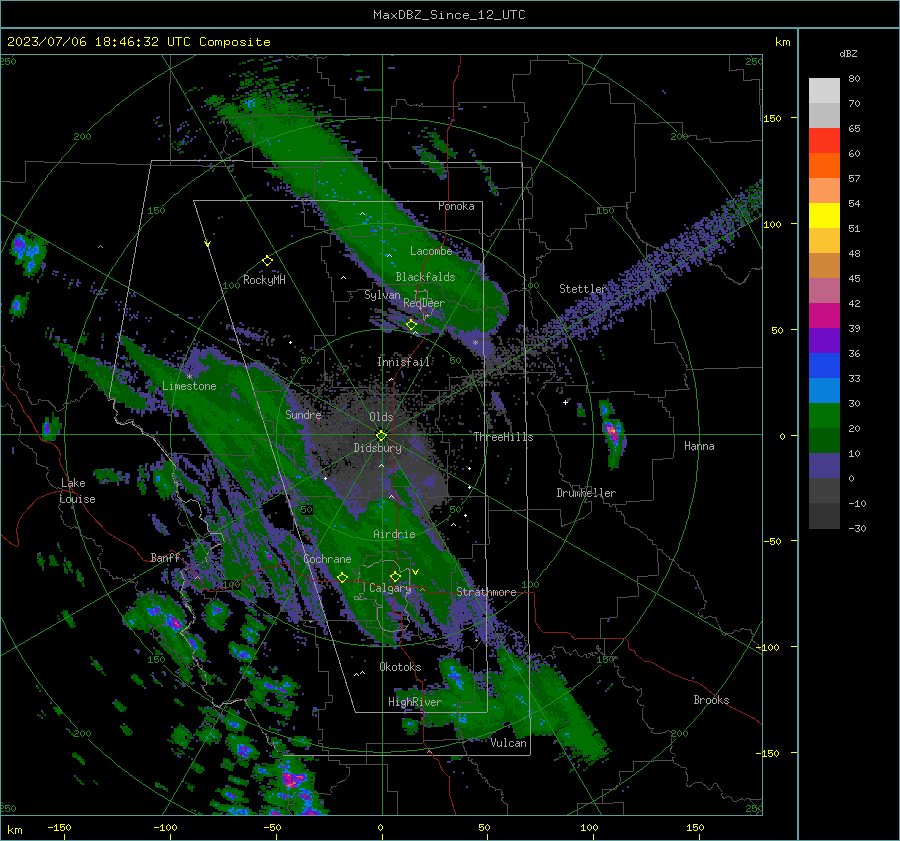Select the blue 33 dBZ legend swatch

coord(824,365)
